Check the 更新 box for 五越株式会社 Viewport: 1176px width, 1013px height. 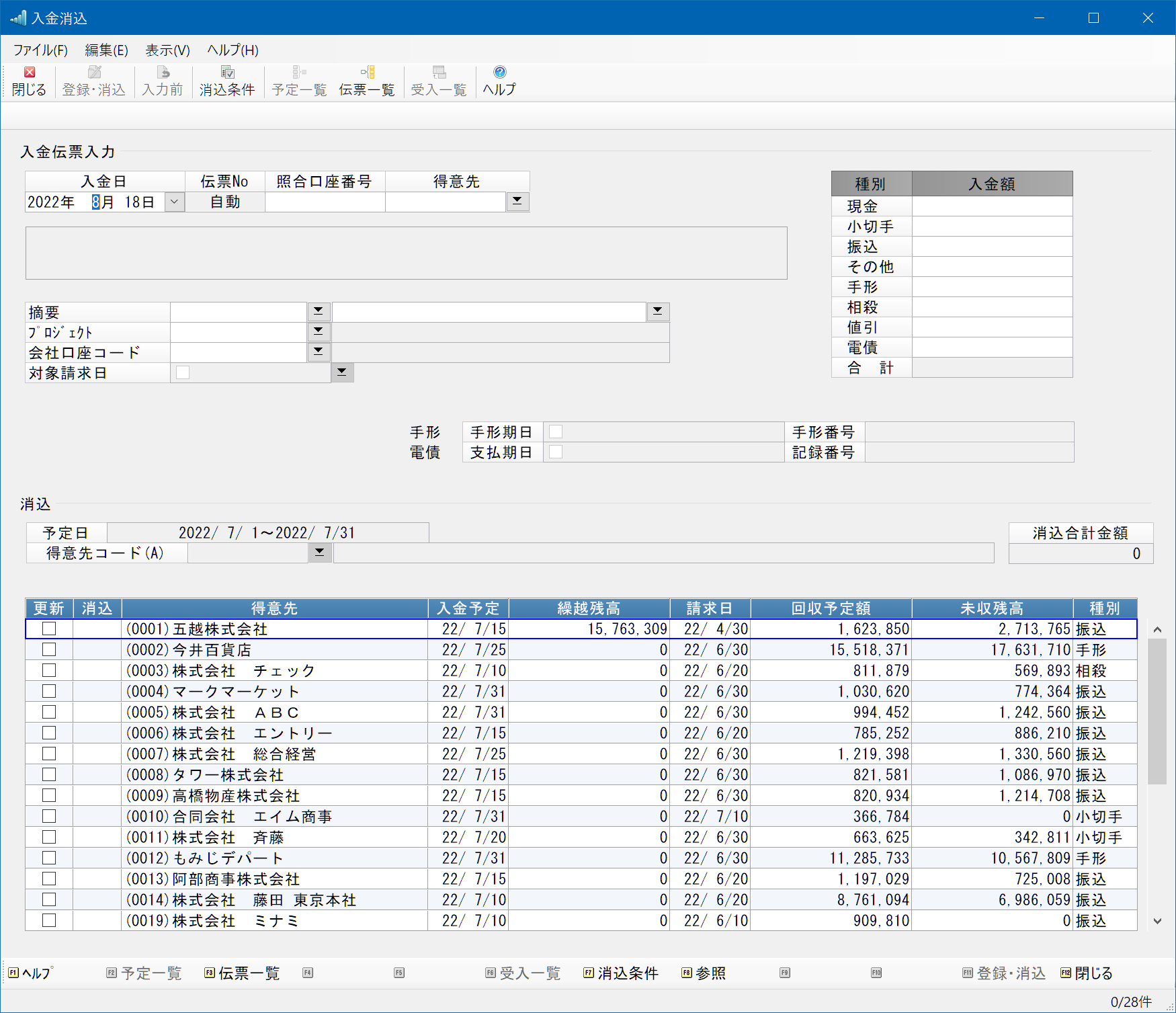(x=49, y=629)
